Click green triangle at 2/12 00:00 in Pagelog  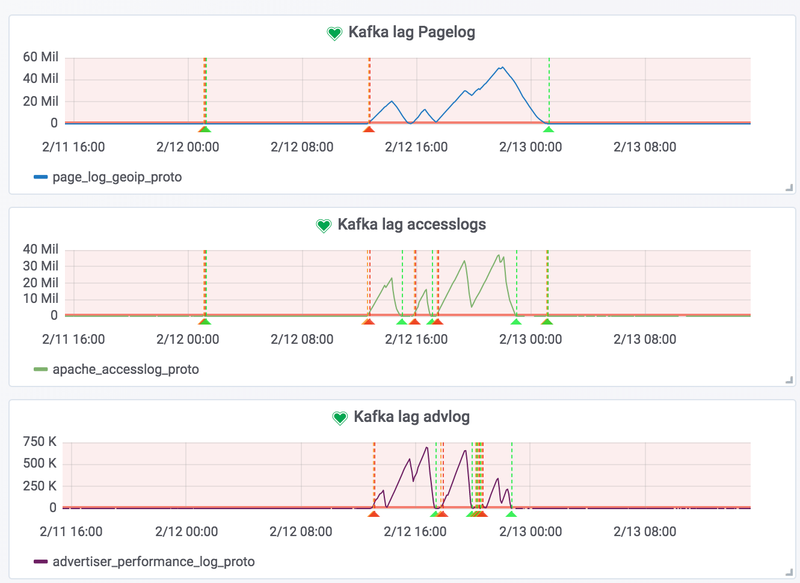tap(204, 129)
